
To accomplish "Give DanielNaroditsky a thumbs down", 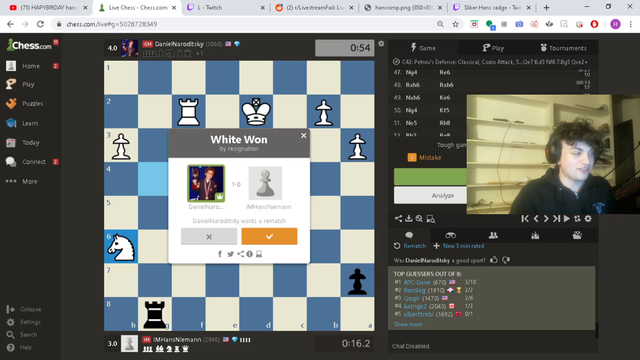I will tap(506, 260).
